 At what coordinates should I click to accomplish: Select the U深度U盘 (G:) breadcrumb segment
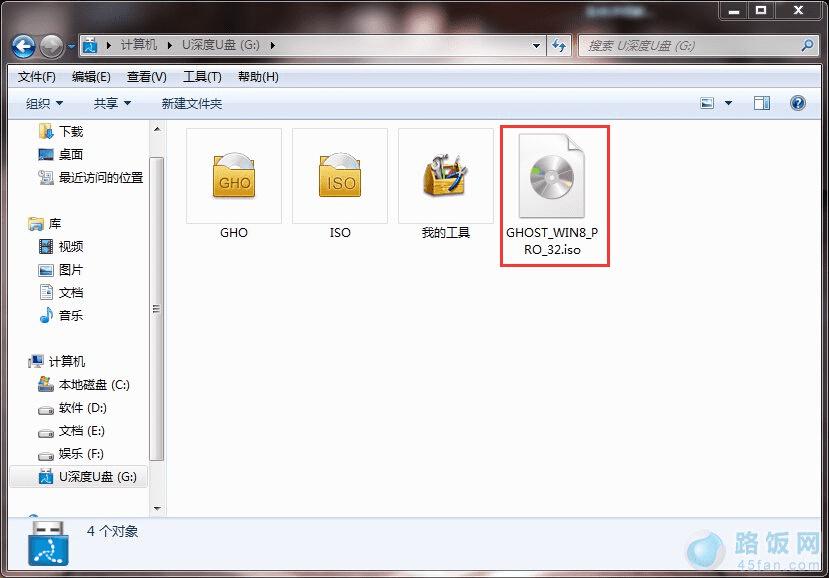[221, 45]
